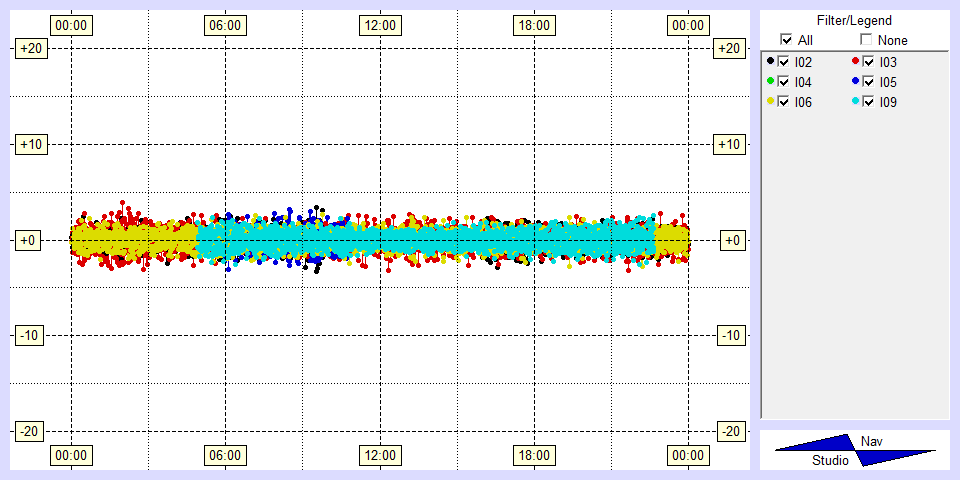Screen dimensions: 960x480
Task: Disable the I05 series checkbox
Action: 868,82
